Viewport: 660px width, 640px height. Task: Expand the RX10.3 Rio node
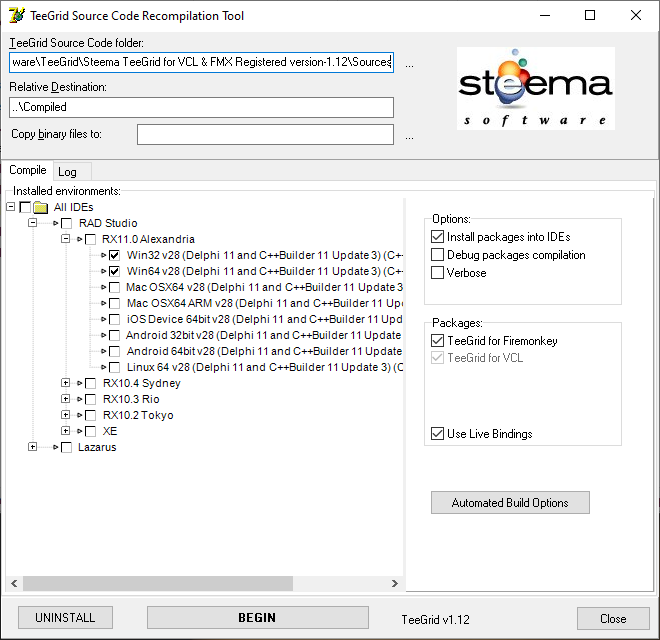click(65, 398)
